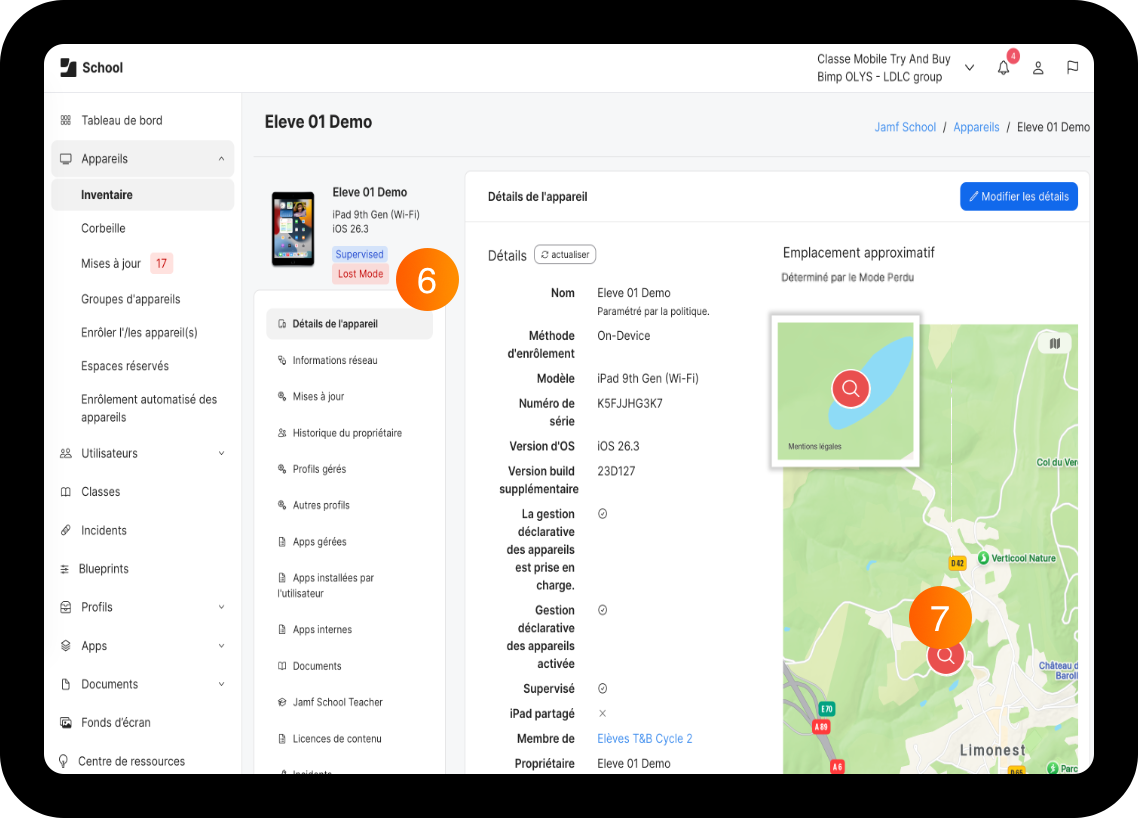
Task: Expand the Utilisateurs sidebar section
Action: coord(221,454)
